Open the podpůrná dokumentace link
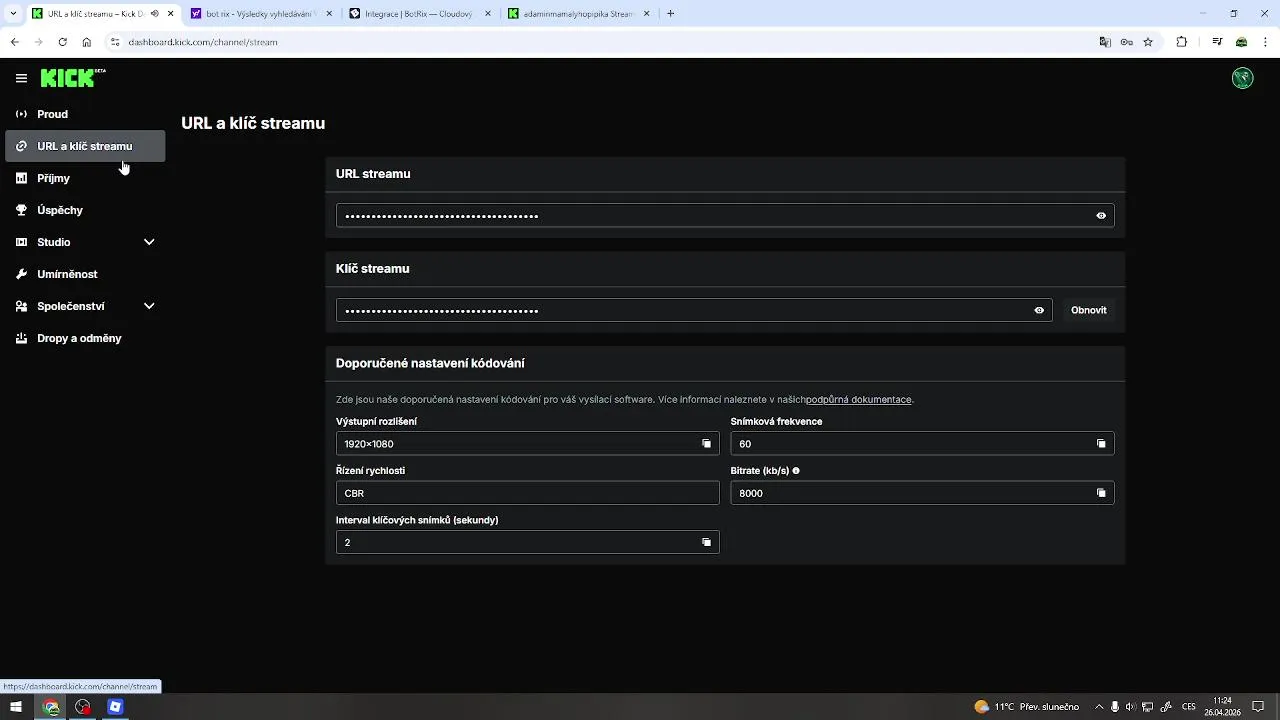The width and height of the screenshot is (1280, 720). tap(859, 400)
